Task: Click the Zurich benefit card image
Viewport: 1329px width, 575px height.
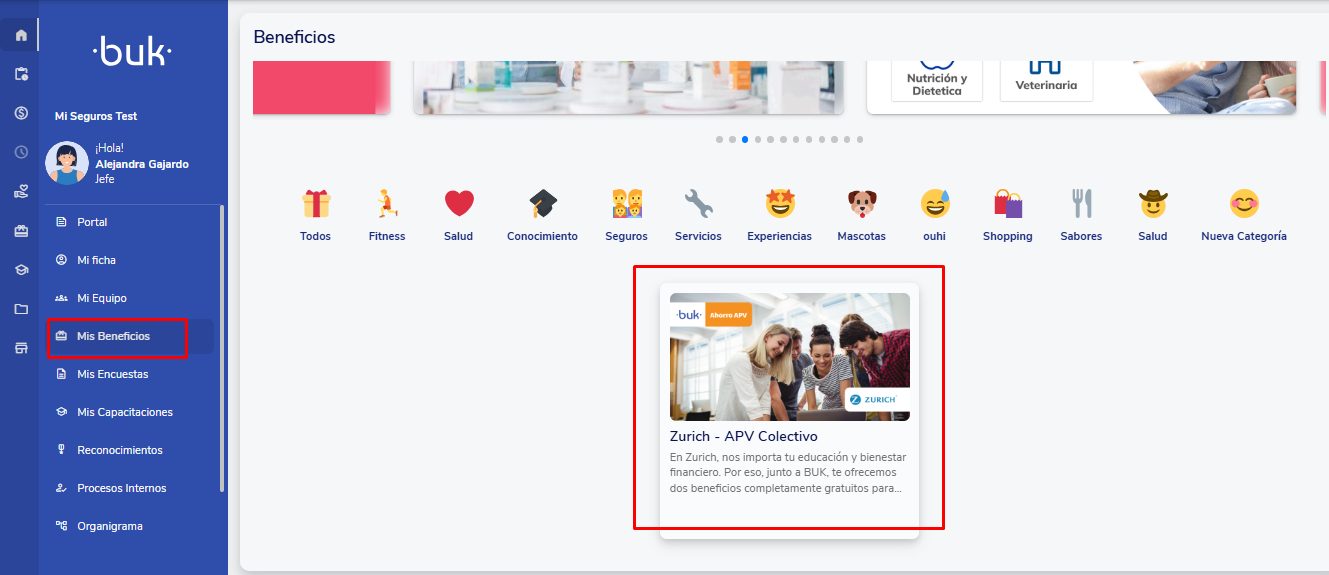Action: 789,357
